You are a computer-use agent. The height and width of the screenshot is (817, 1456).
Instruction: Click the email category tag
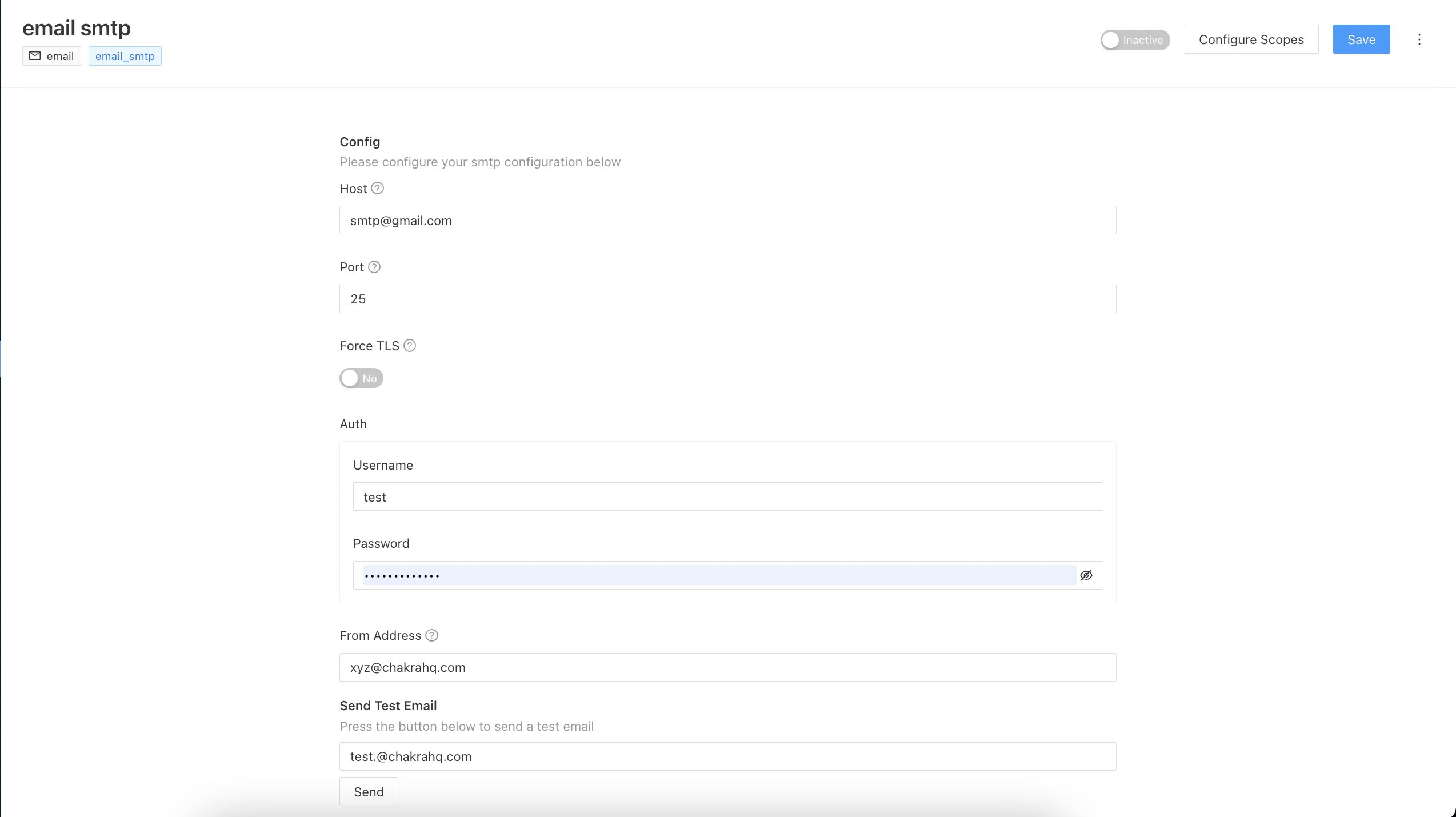tap(52, 56)
